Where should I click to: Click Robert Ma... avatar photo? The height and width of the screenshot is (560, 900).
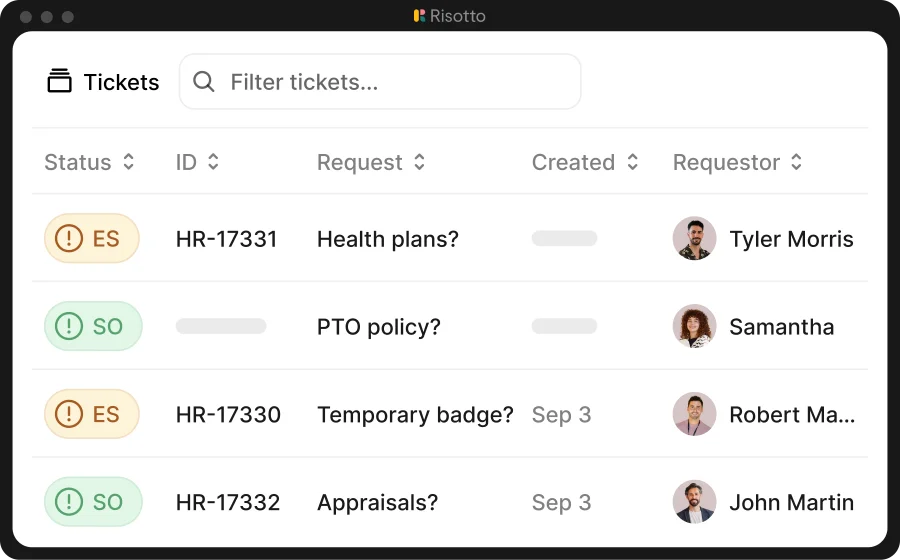point(695,414)
